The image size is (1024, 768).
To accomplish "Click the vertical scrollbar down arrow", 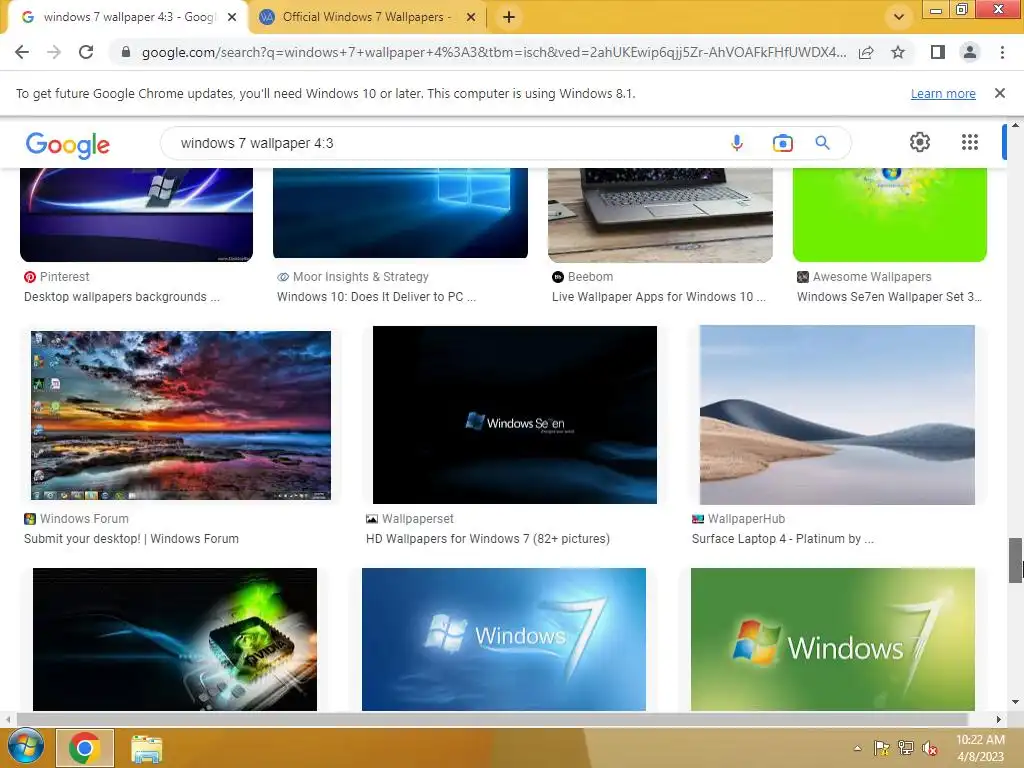I will (1015, 702).
